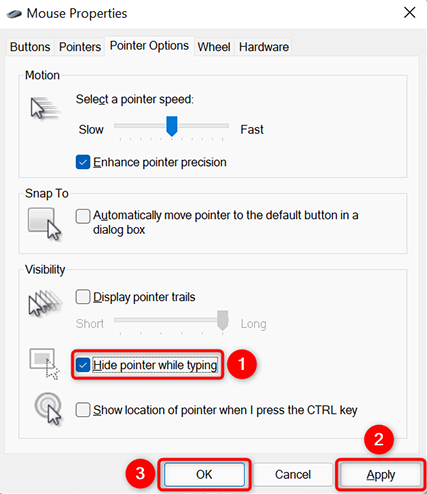Switch to the Wheel tab
427x494 pixels.
pyautogui.click(x=214, y=47)
